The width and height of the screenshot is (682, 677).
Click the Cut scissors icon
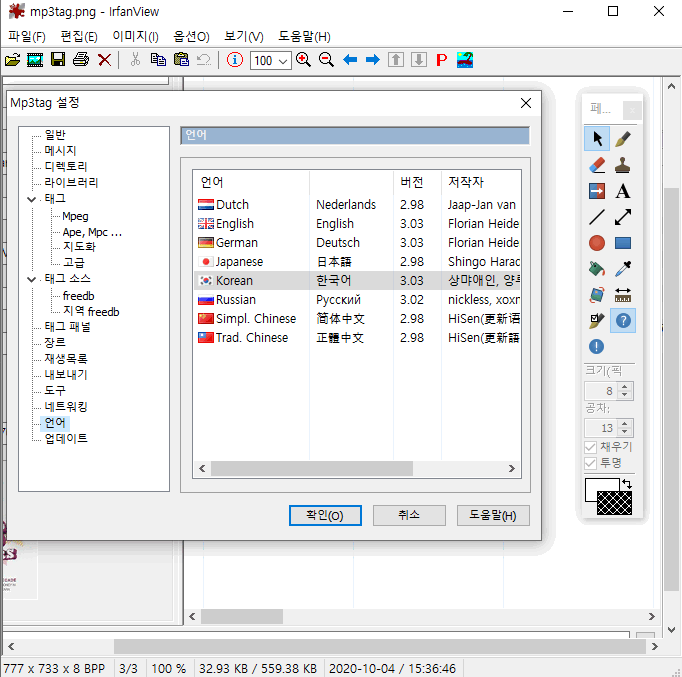tap(135, 60)
